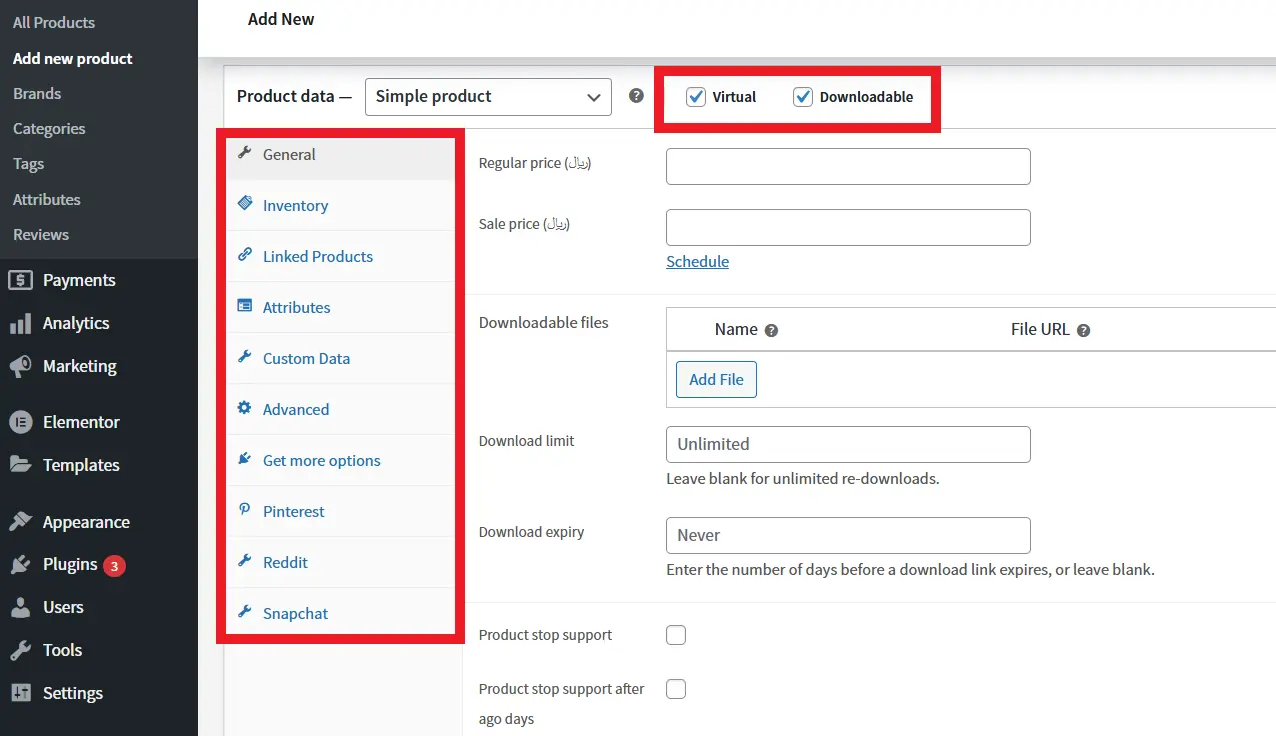Image resolution: width=1276 pixels, height=736 pixels.
Task: Click the Snapchat tab icon
Action: pyautogui.click(x=245, y=613)
